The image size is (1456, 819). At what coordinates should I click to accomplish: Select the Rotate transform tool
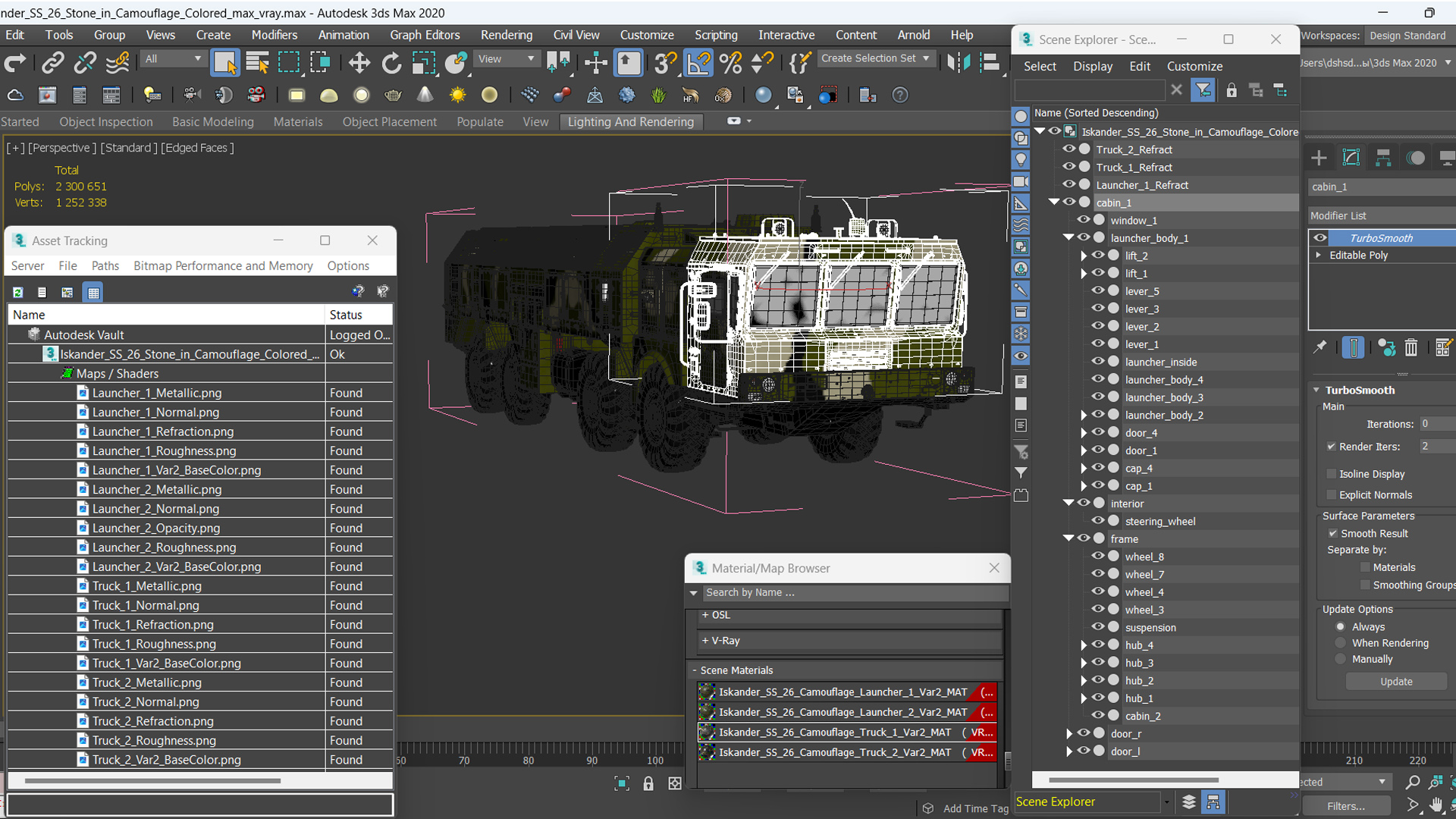tap(391, 63)
